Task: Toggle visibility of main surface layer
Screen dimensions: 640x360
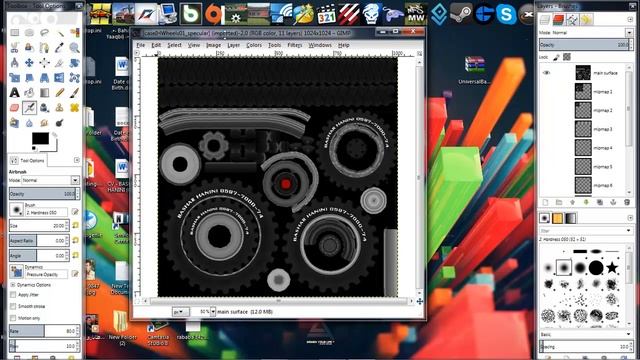Action: tap(547, 73)
